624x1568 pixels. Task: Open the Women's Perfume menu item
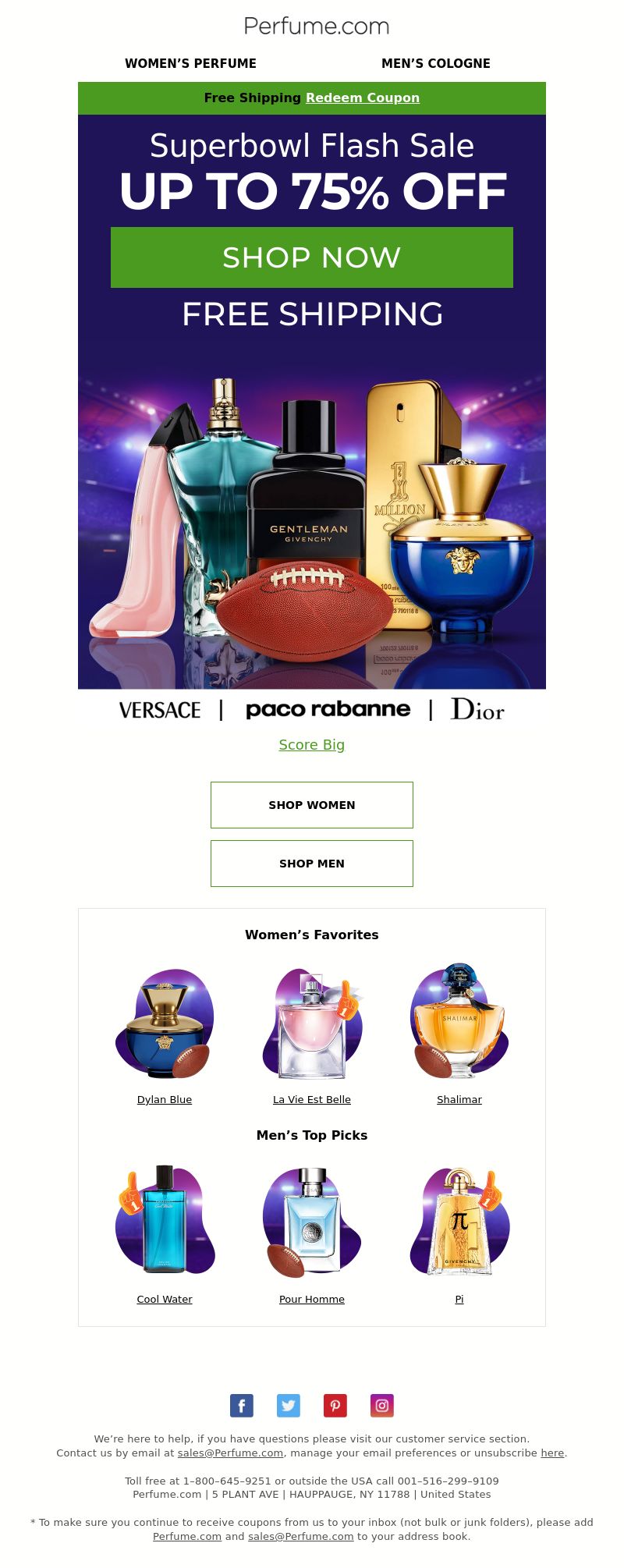[x=190, y=63]
